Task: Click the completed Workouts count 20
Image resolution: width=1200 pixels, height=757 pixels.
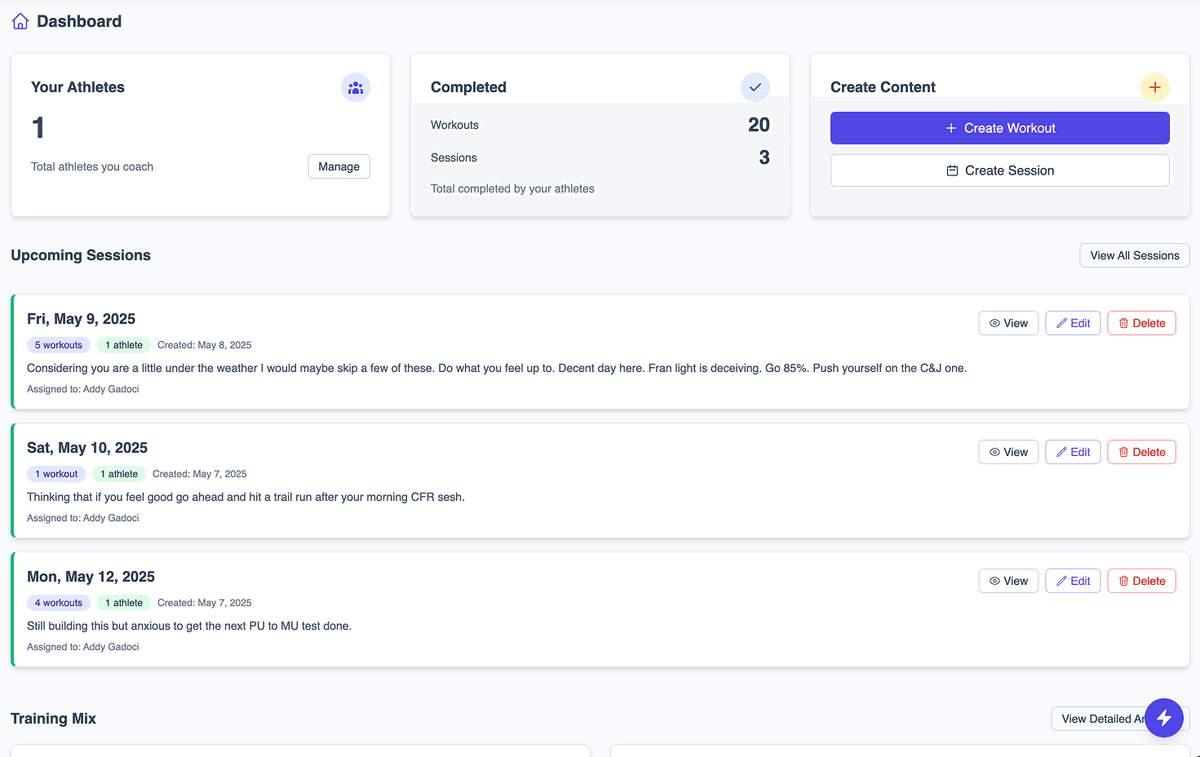Action: (759, 125)
